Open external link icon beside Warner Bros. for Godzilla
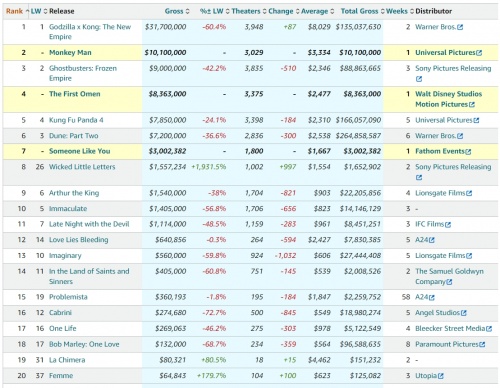Image resolution: width=500 pixels, height=388 pixels. pyautogui.click(x=460, y=27)
